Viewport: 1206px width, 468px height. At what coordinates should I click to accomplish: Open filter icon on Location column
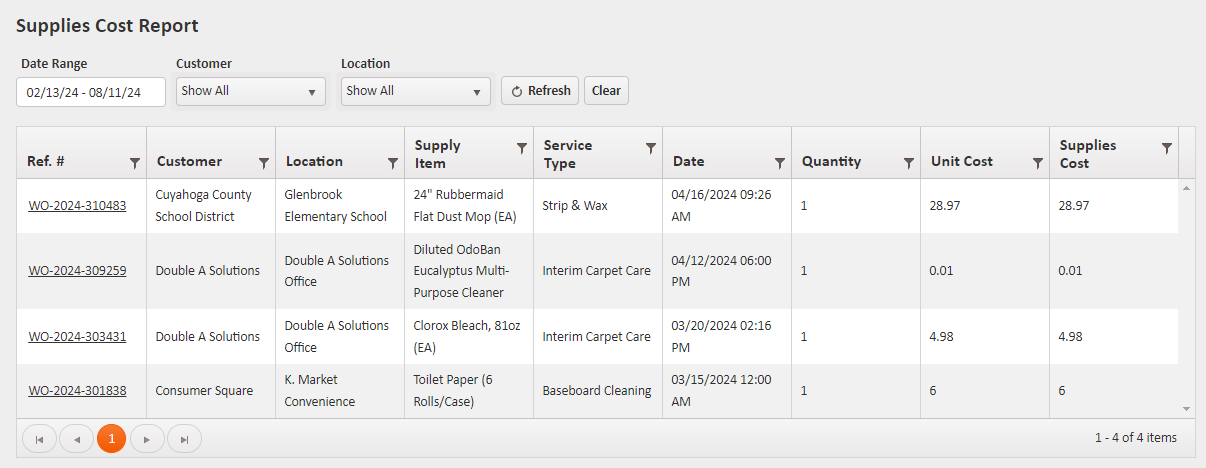coord(393,163)
